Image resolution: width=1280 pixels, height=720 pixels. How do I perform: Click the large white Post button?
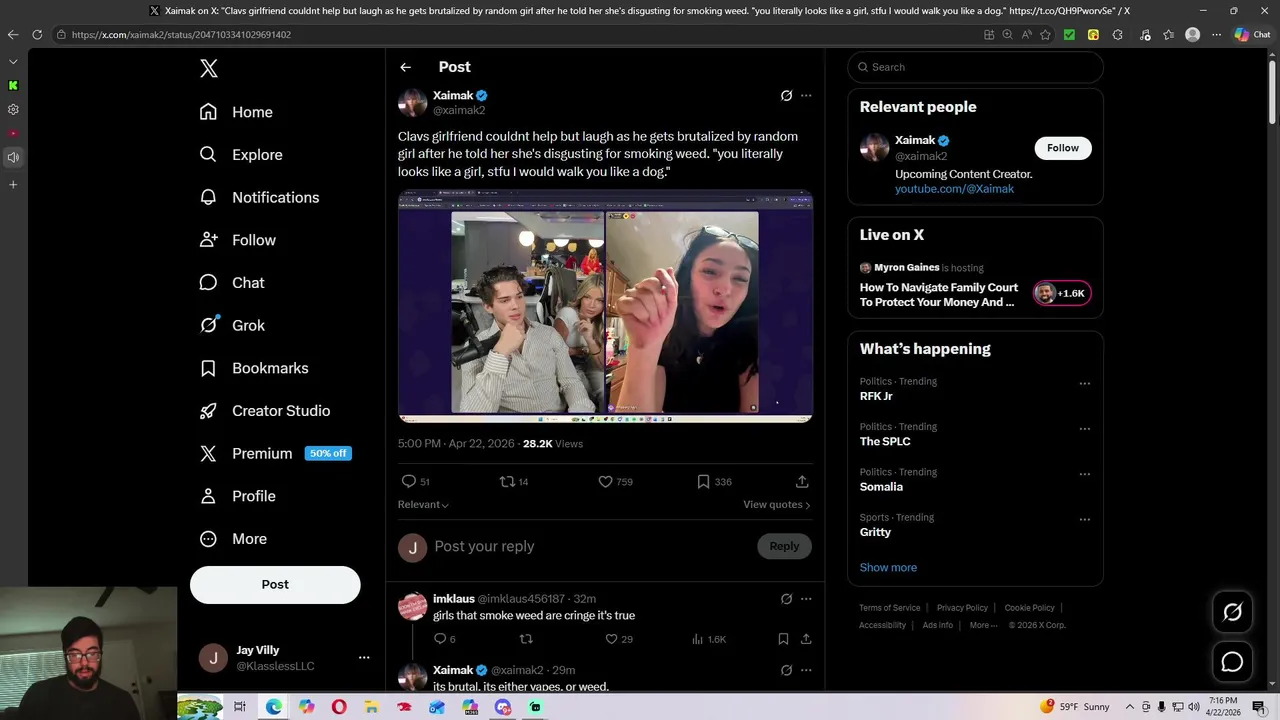tap(275, 585)
